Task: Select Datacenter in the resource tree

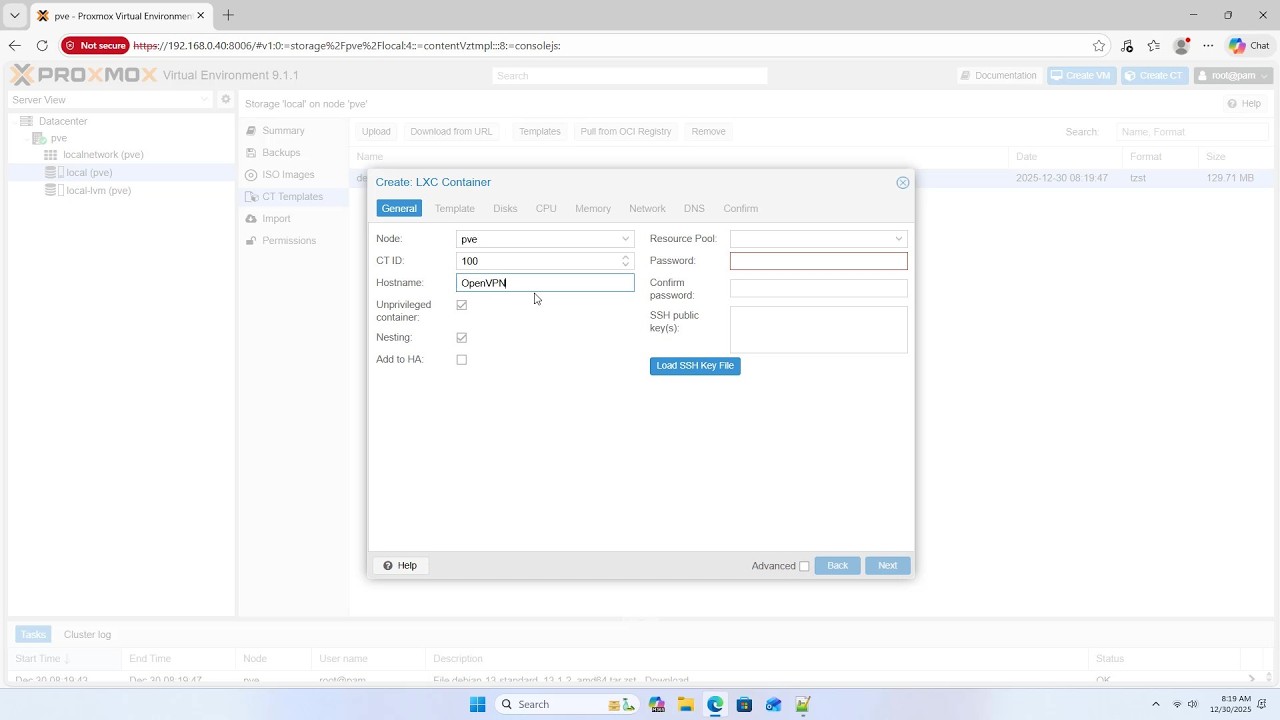Action: [x=63, y=121]
